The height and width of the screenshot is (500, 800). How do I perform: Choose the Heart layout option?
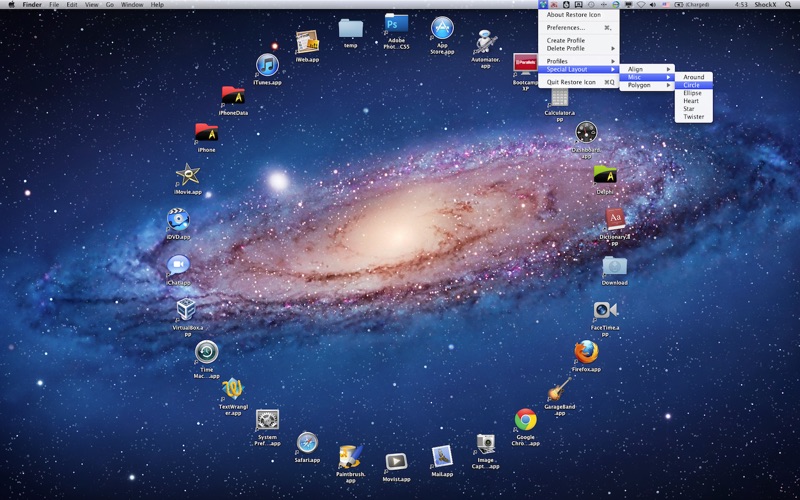click(x=693, y=101)
